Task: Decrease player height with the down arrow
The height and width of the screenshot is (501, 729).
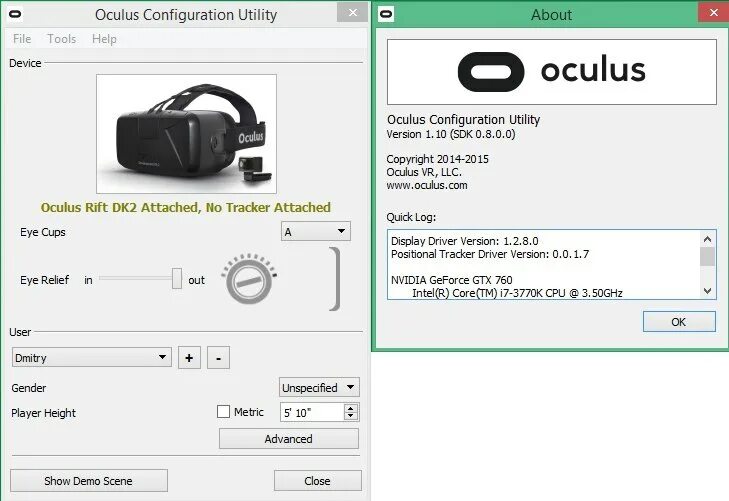Action: [x=351, y=416]
